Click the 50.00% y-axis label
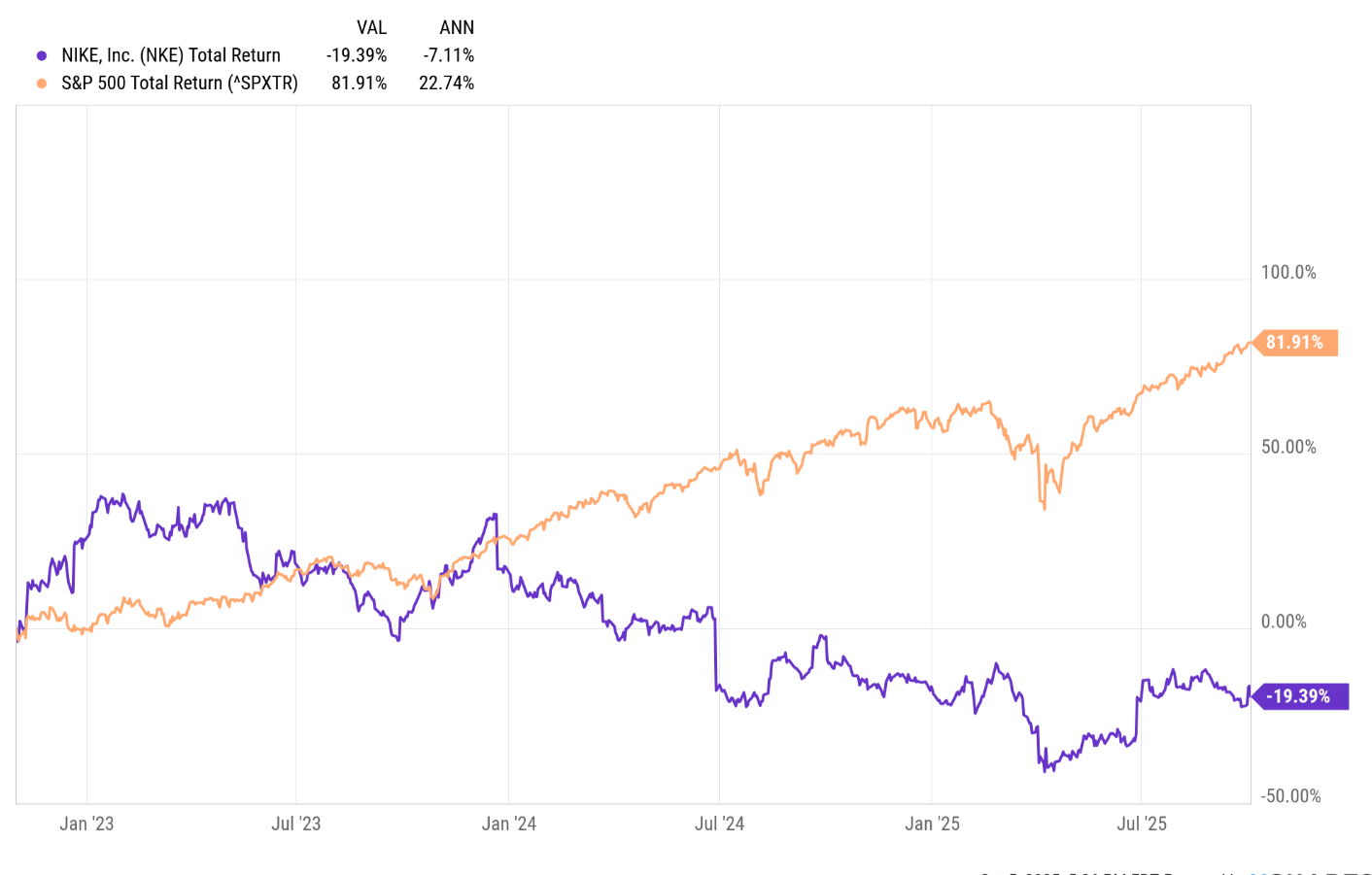Image resolution: width=1372 pixels, height=875 pixels. point(1288,448)
